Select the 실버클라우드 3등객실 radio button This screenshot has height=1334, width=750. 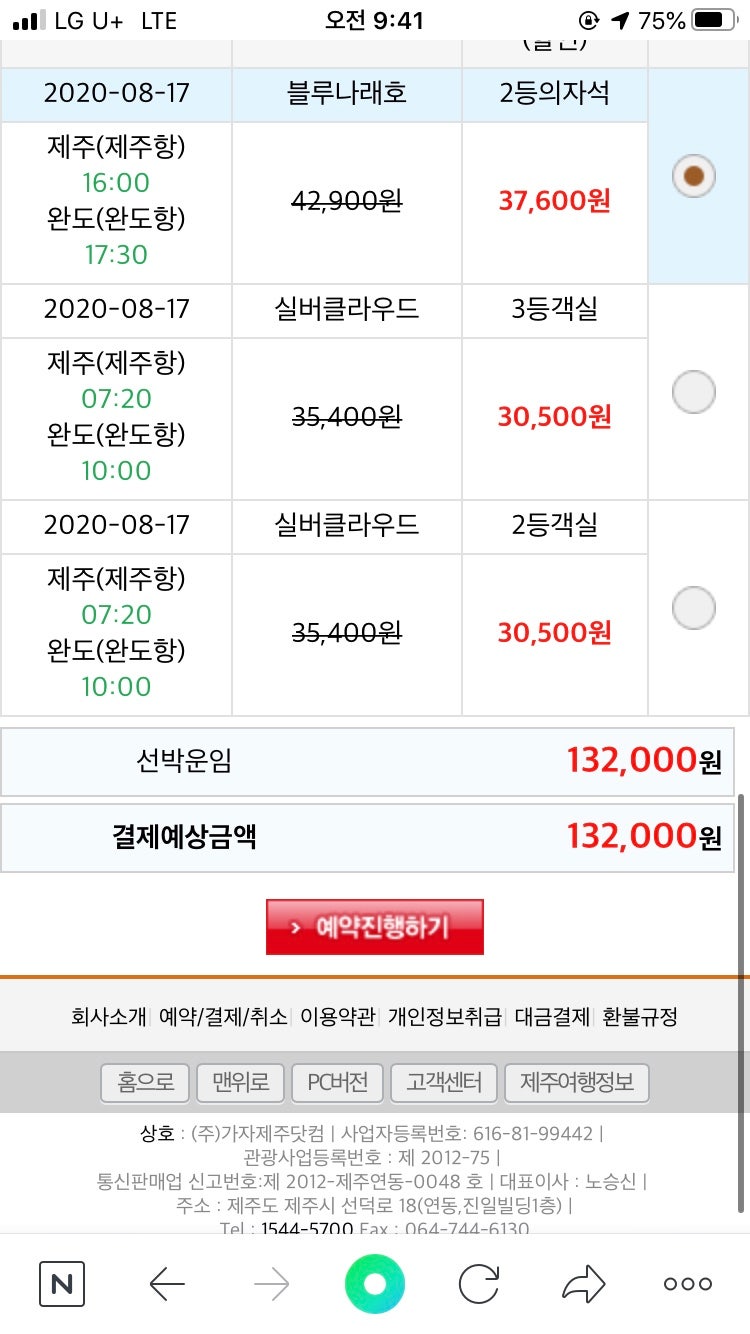694,392
